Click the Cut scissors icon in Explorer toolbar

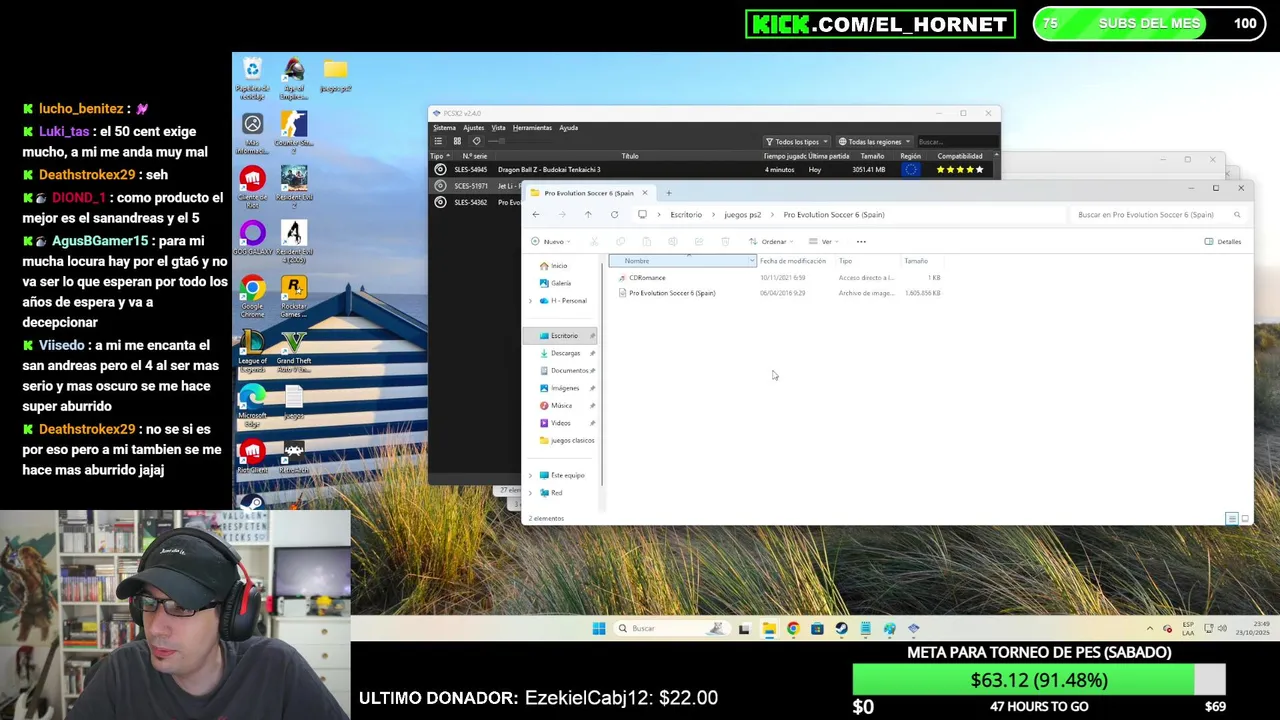(x=594, y=241)
